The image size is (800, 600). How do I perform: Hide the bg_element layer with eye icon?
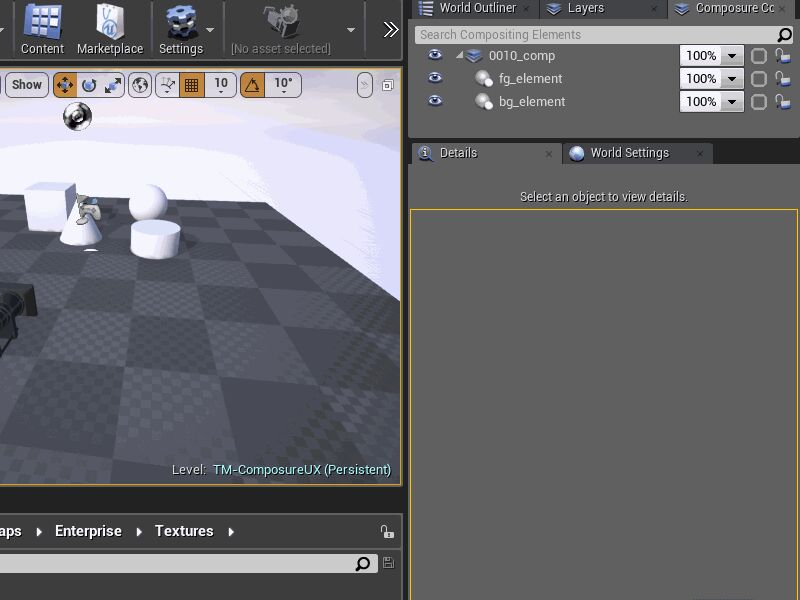click(434, 101)
